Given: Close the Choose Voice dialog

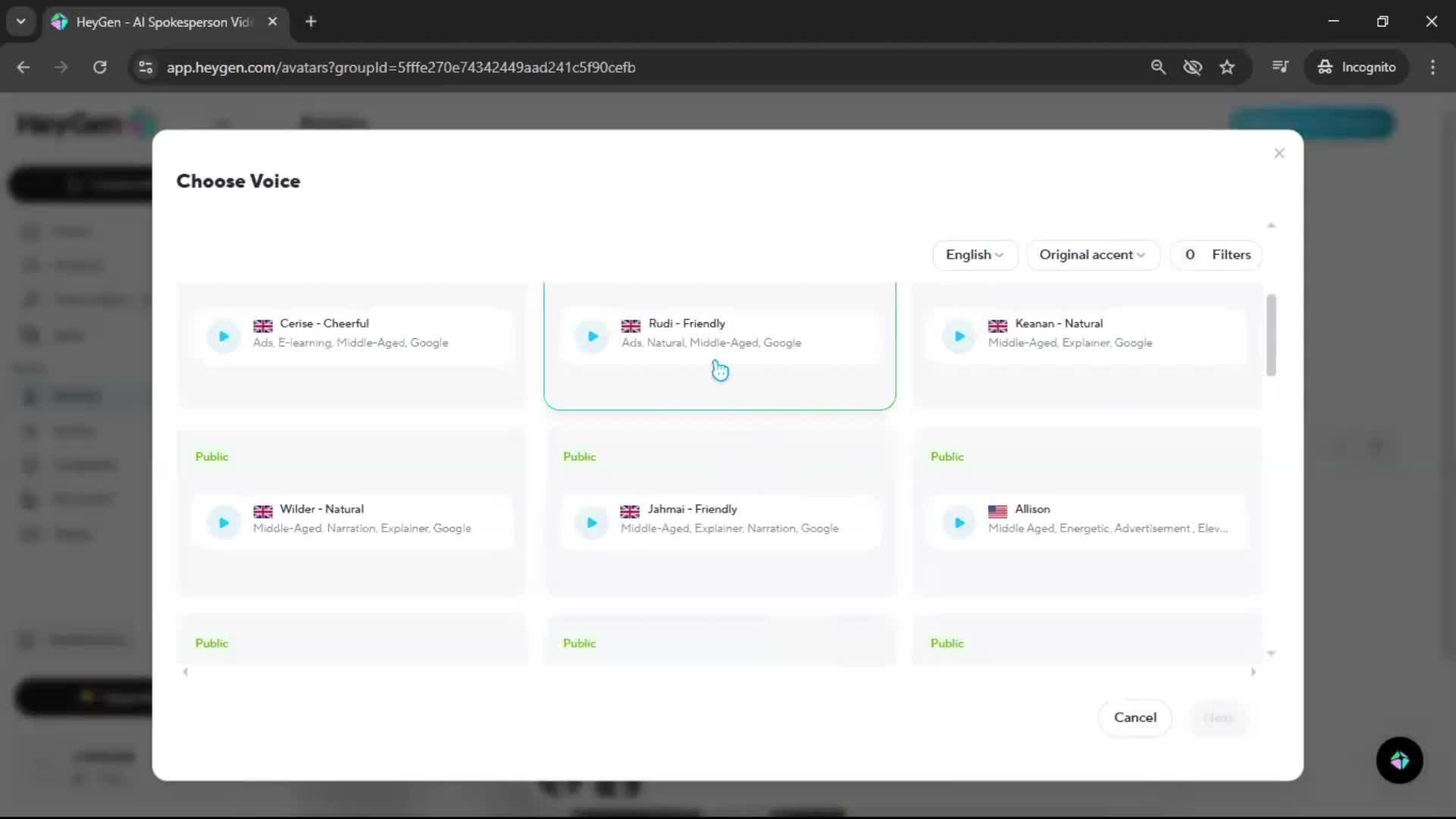Looking at the screenshot, I should (1279, 153).
